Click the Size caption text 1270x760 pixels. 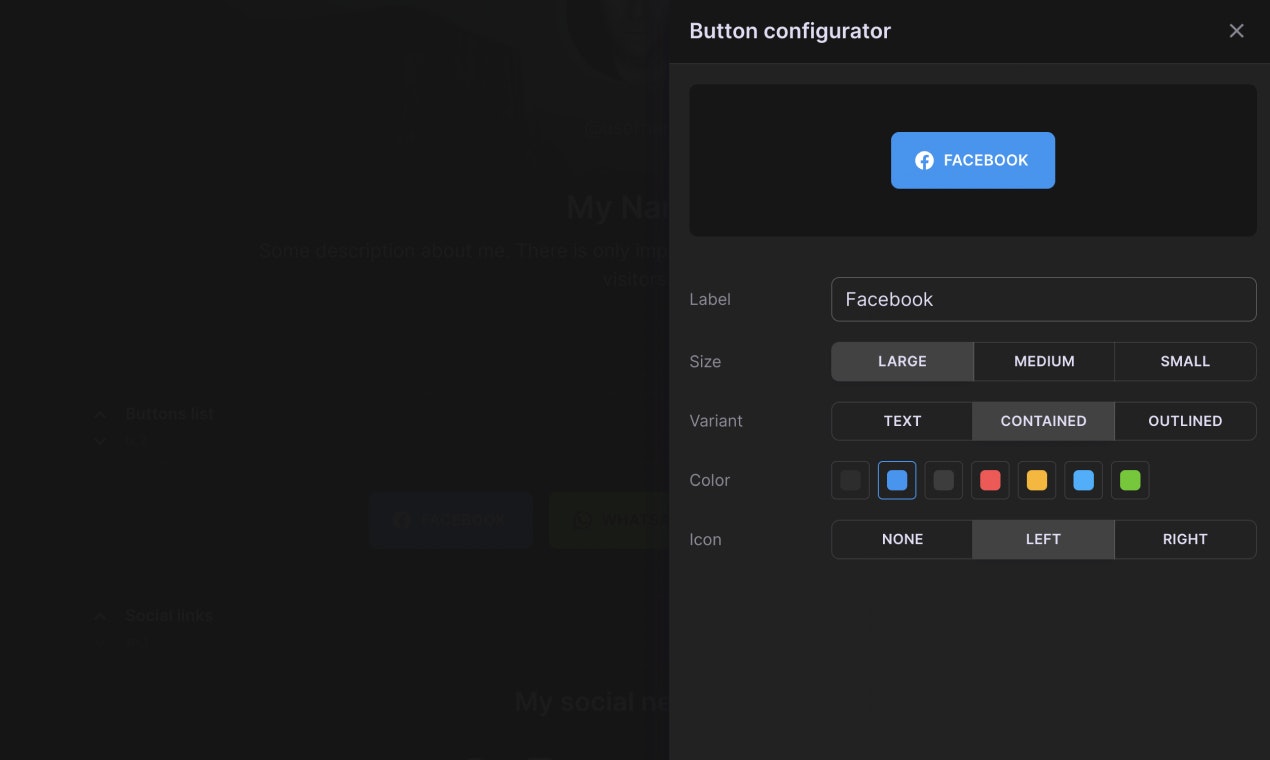coord(705,361)
